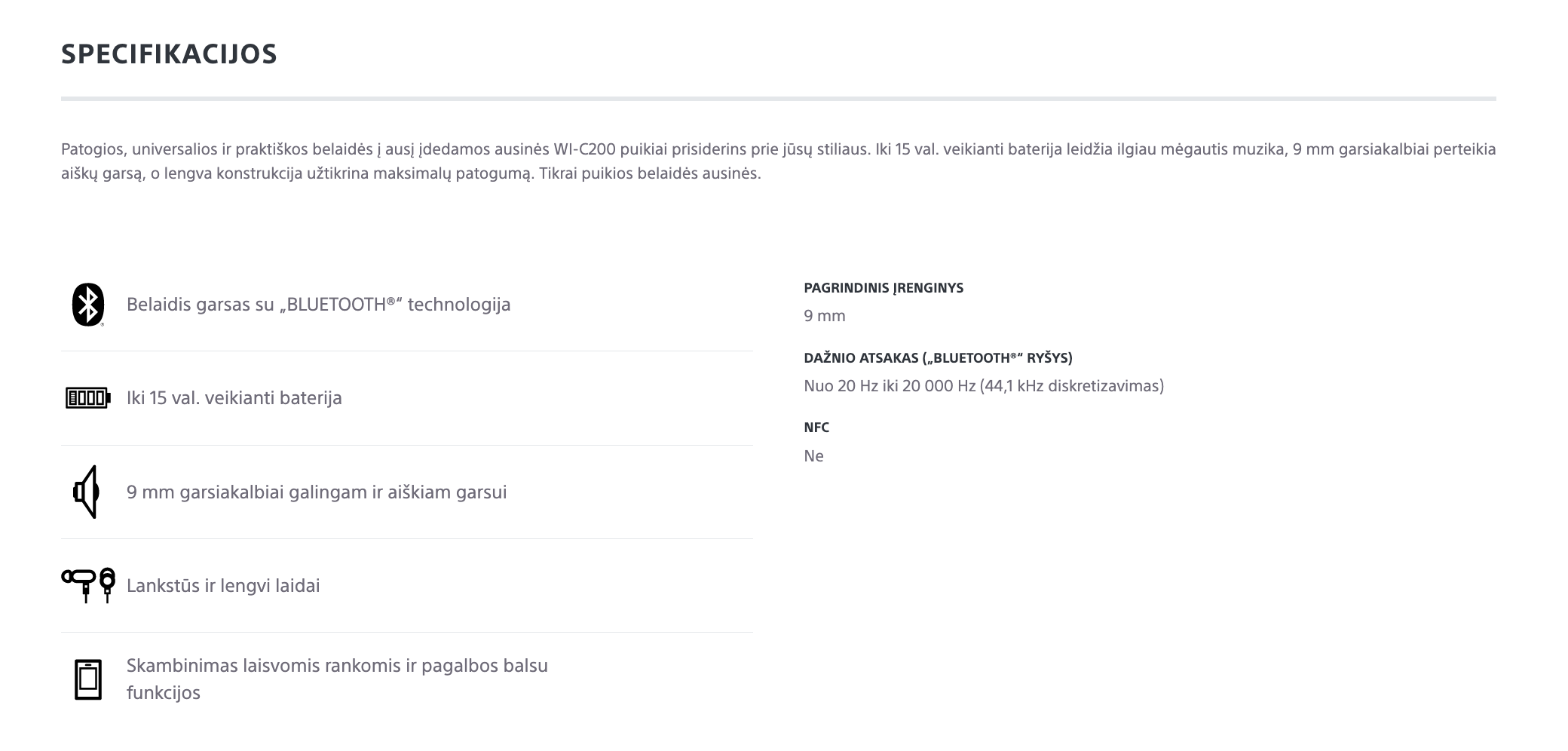This screenshot has width=1568, height=751.
Task: Click the 9 mm speaker driver icon
Action: [x=86, y=492]
